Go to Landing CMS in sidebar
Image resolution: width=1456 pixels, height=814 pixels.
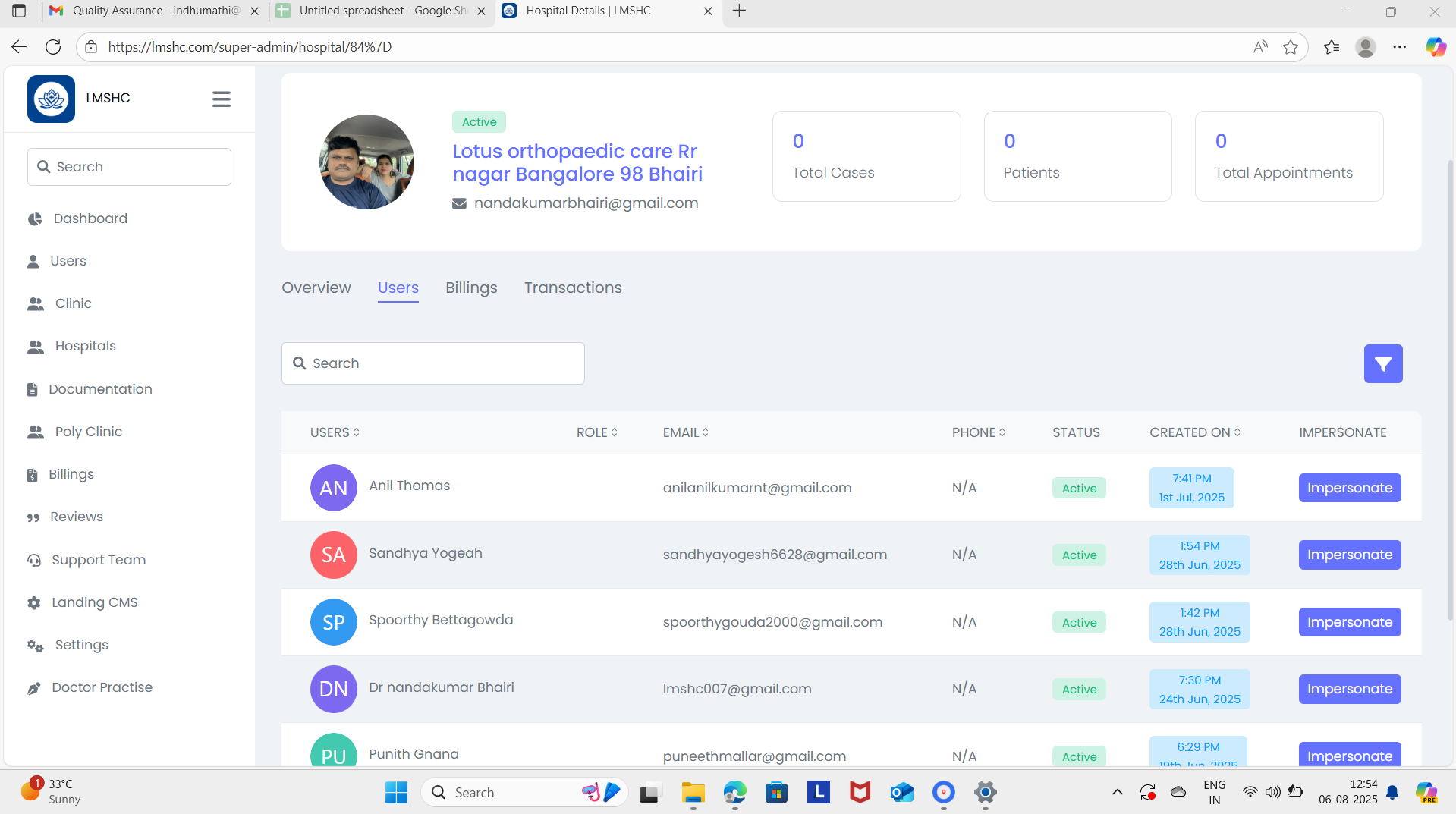94,602
